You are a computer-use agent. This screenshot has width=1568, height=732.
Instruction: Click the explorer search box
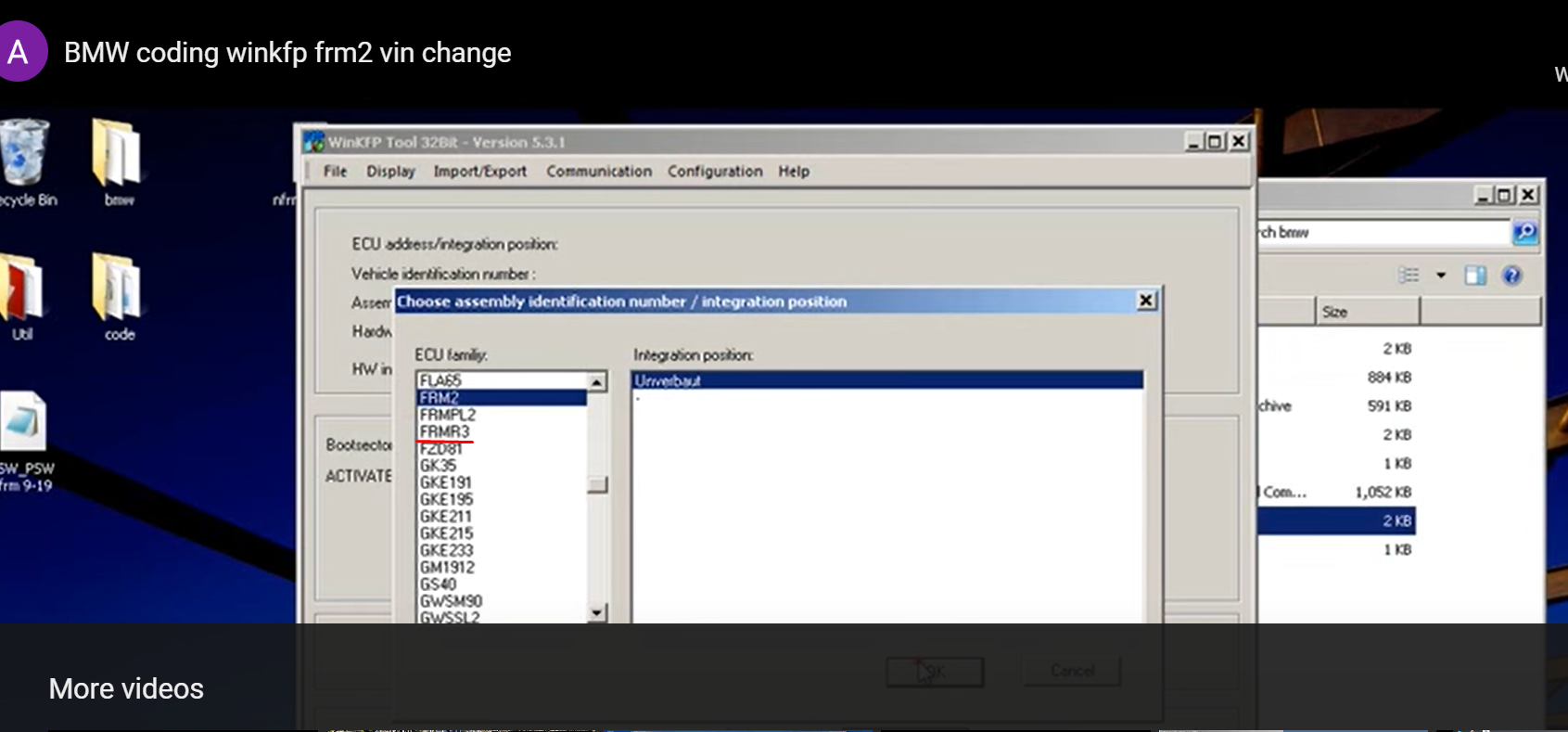pyautogui.click(x=1383, y=232)
